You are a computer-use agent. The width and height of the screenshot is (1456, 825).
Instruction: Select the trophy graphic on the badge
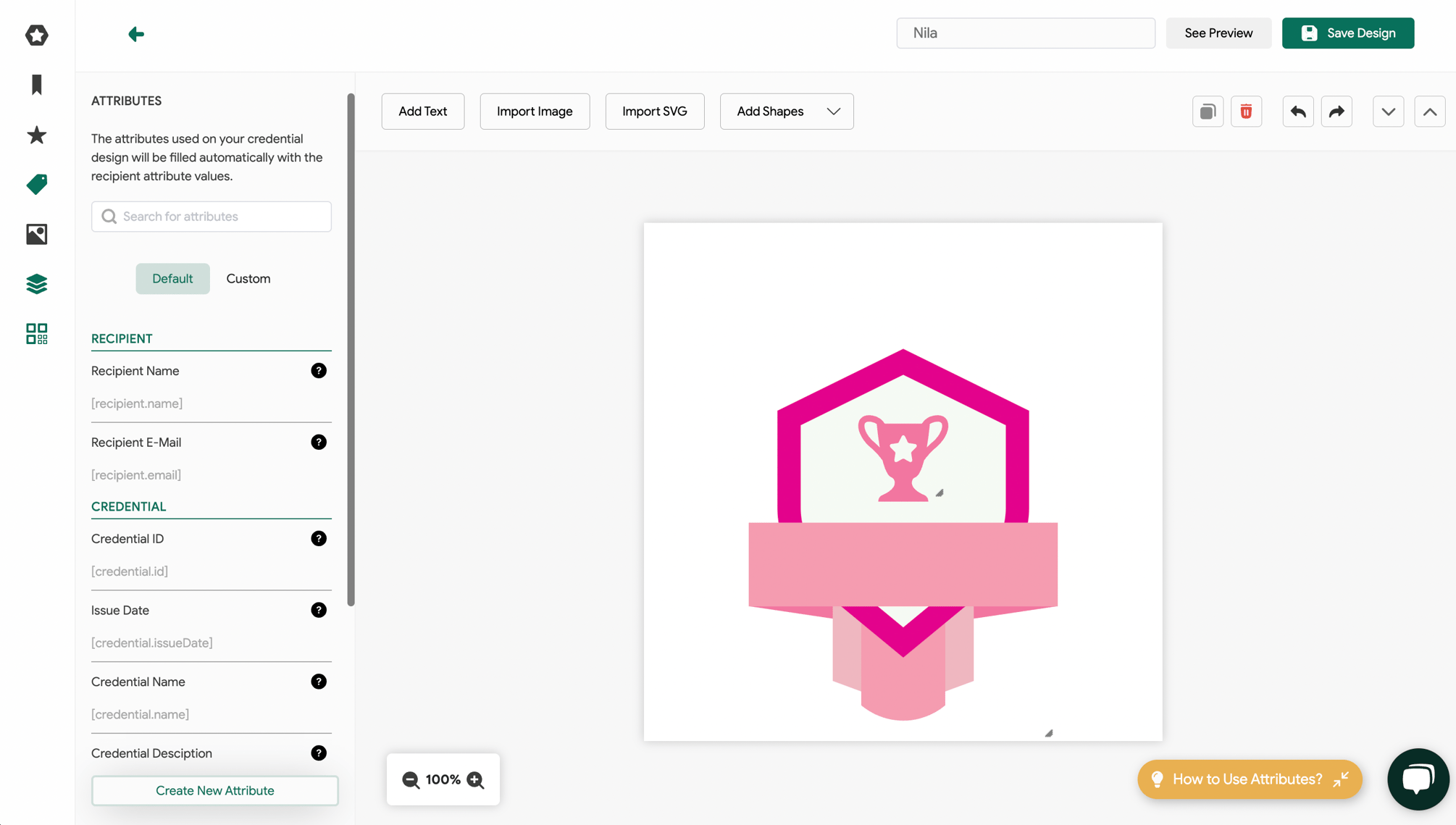point(903,458)
